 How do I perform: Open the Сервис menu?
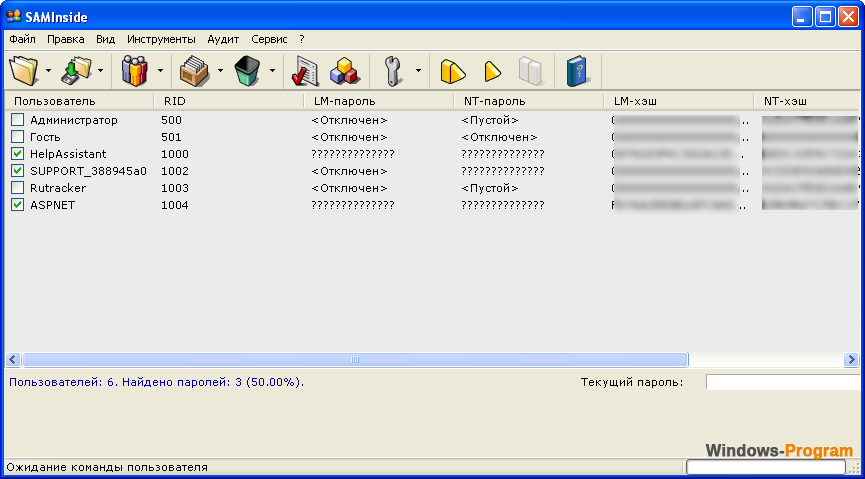(x=269, y=39)
